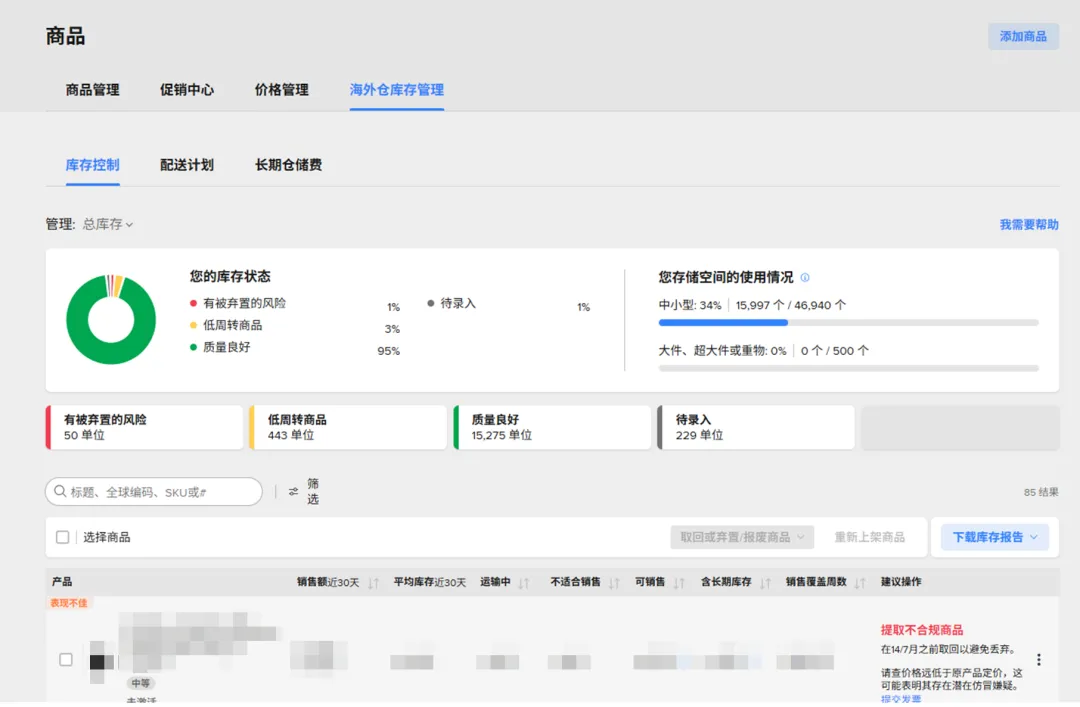The image size is (1080, 707).
Task: Select the 低周转商品 443 单位 card
Action: click(x=348, y=427)
